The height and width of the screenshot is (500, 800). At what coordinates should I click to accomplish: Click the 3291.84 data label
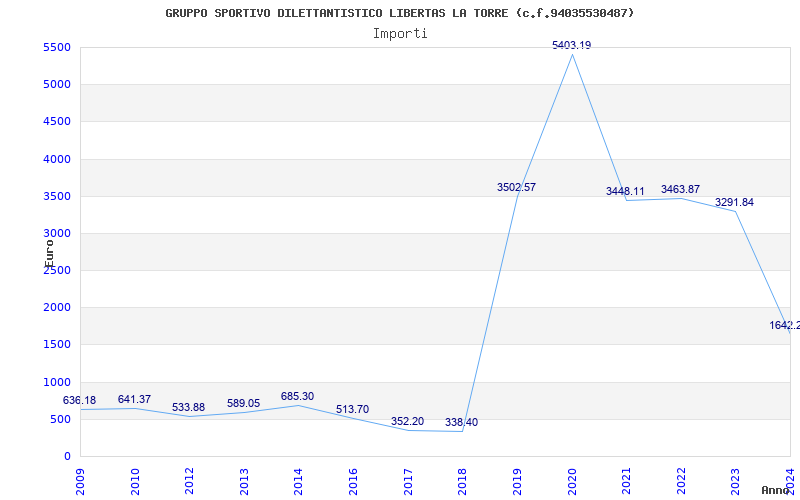tap(734, 203)
